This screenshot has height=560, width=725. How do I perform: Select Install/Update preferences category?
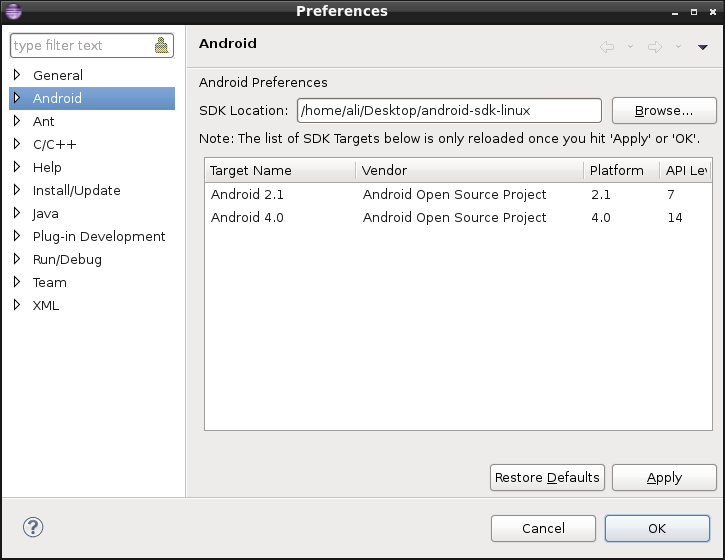(x=77, y=190)
